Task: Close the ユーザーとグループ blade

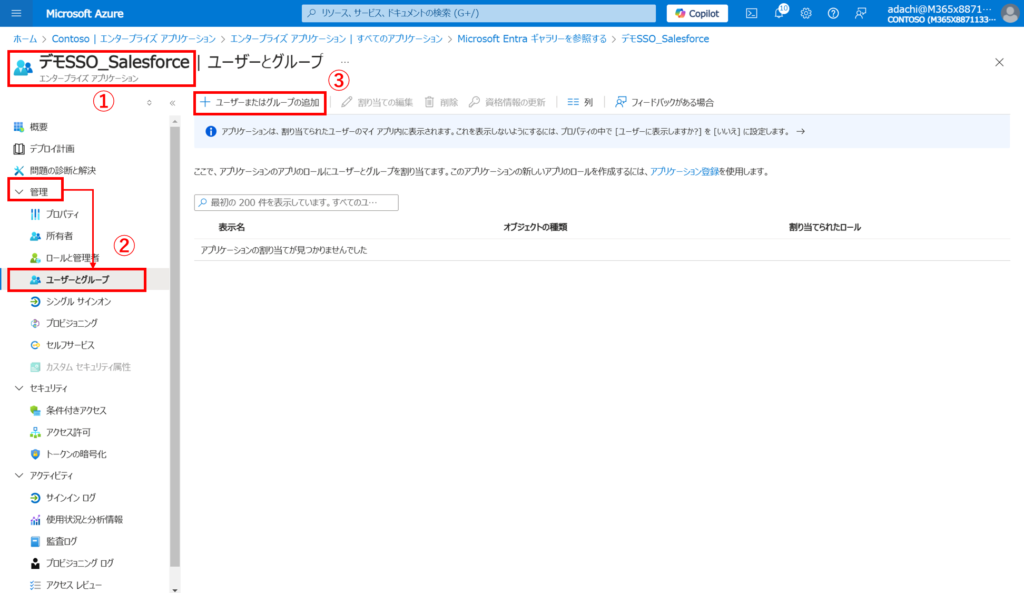Action: click(x=999, y=63)
